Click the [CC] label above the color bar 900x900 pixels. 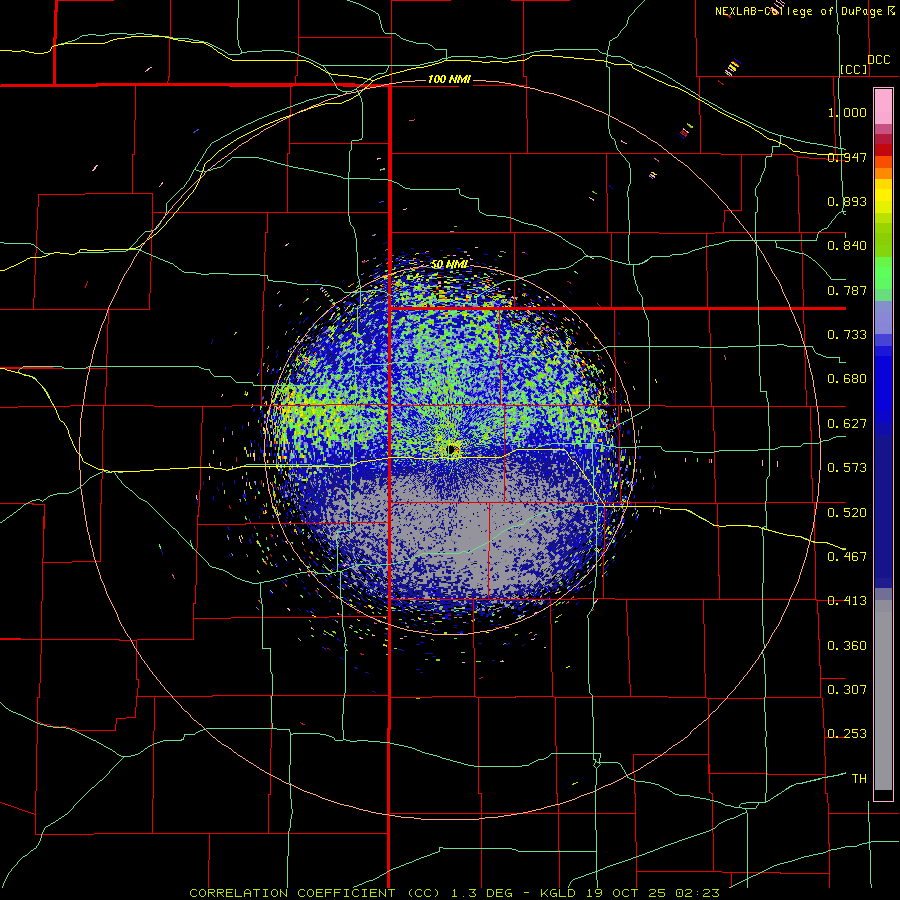pyautogui.click(x=854, y=69)
